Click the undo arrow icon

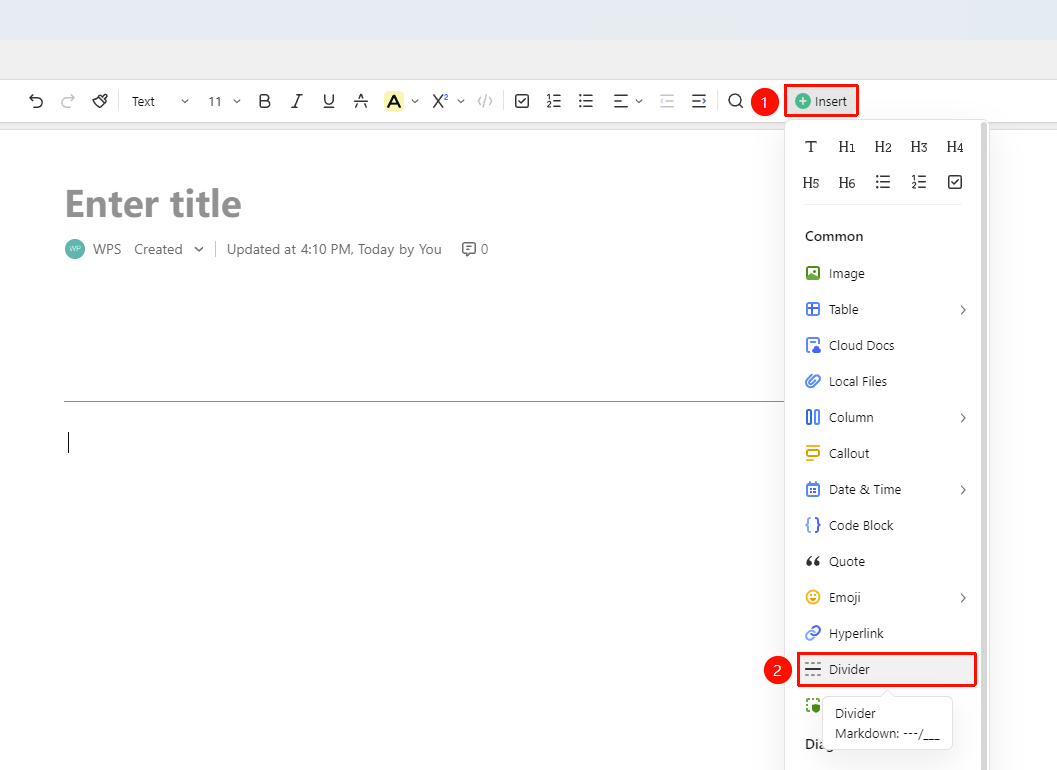coord(36,101)
